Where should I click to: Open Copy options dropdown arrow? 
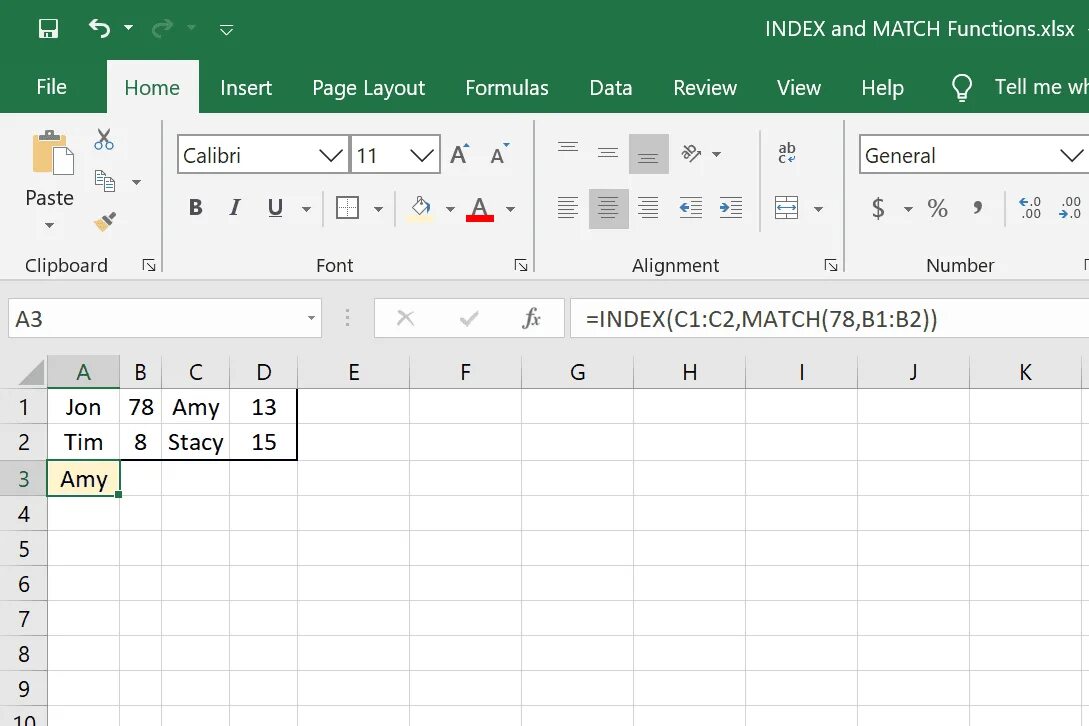pyautogui.click(x=136, y=182)
